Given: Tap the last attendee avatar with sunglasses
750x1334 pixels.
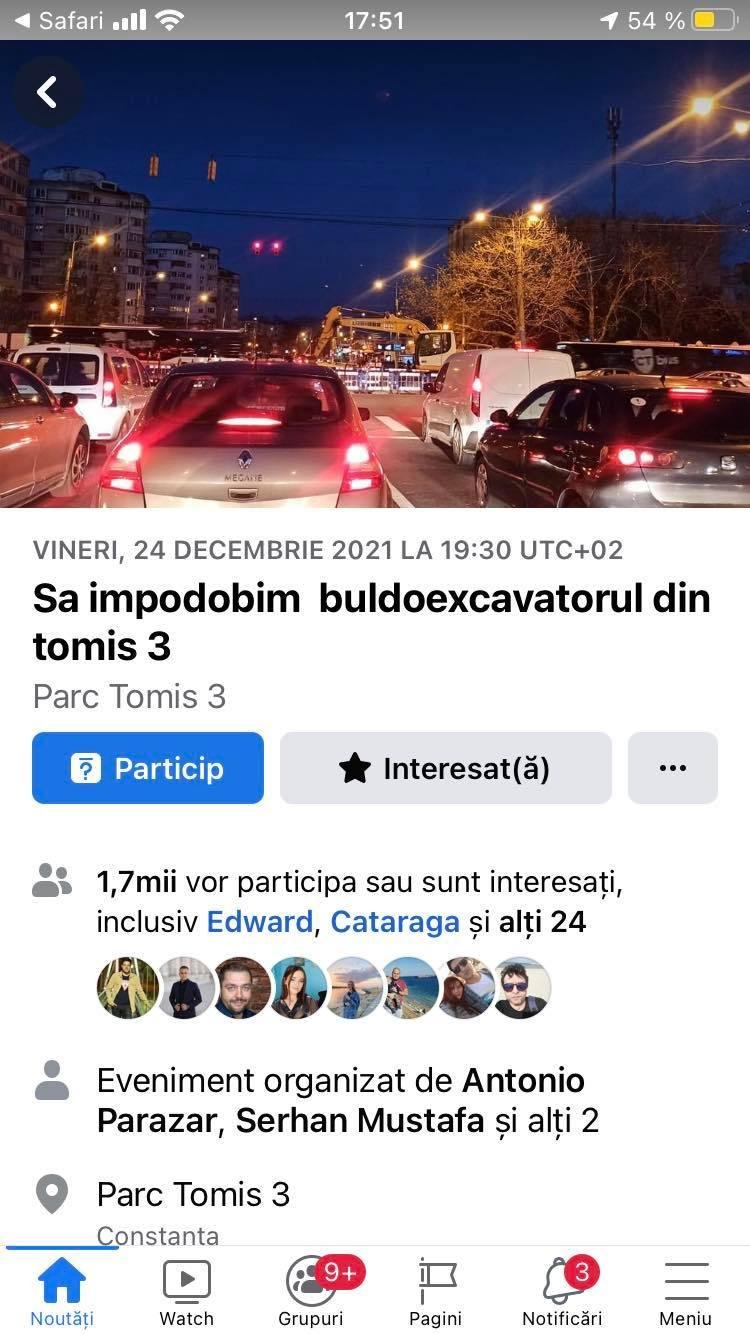Looking at the screenshot, I should click(x=520, y=987).
